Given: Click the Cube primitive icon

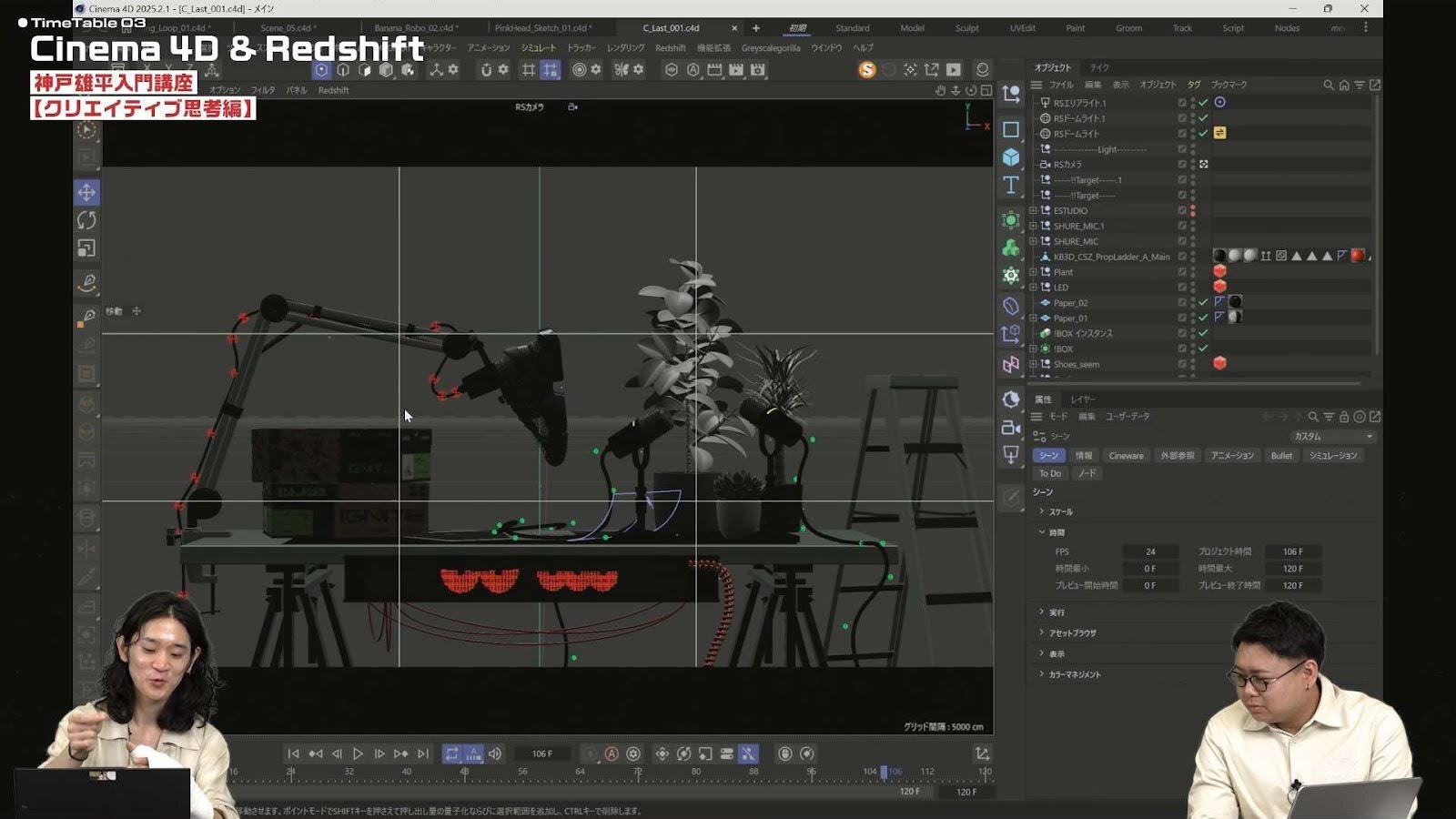Looking at the screenshot, I should tap(1011, 157).
